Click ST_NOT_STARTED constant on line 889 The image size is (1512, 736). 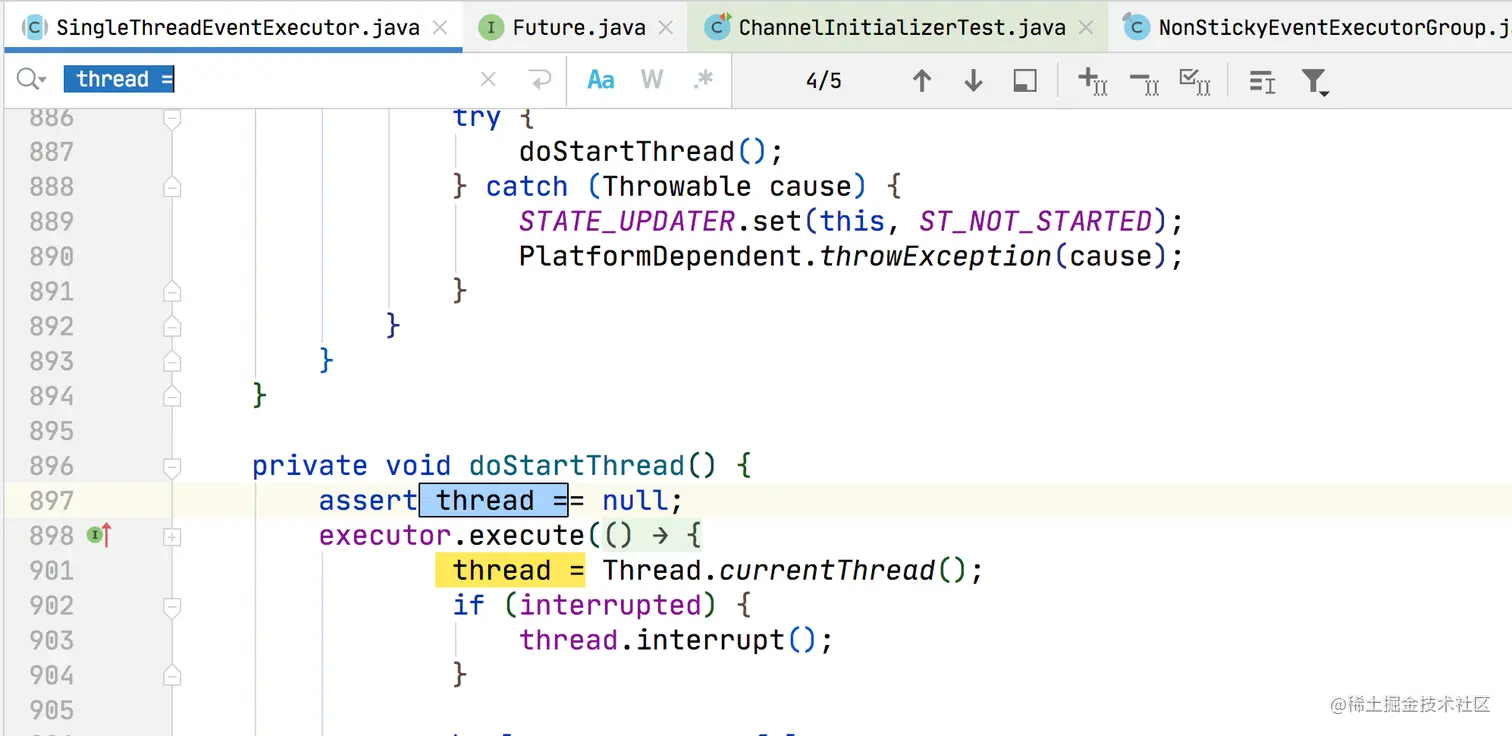click(1036, 221)
